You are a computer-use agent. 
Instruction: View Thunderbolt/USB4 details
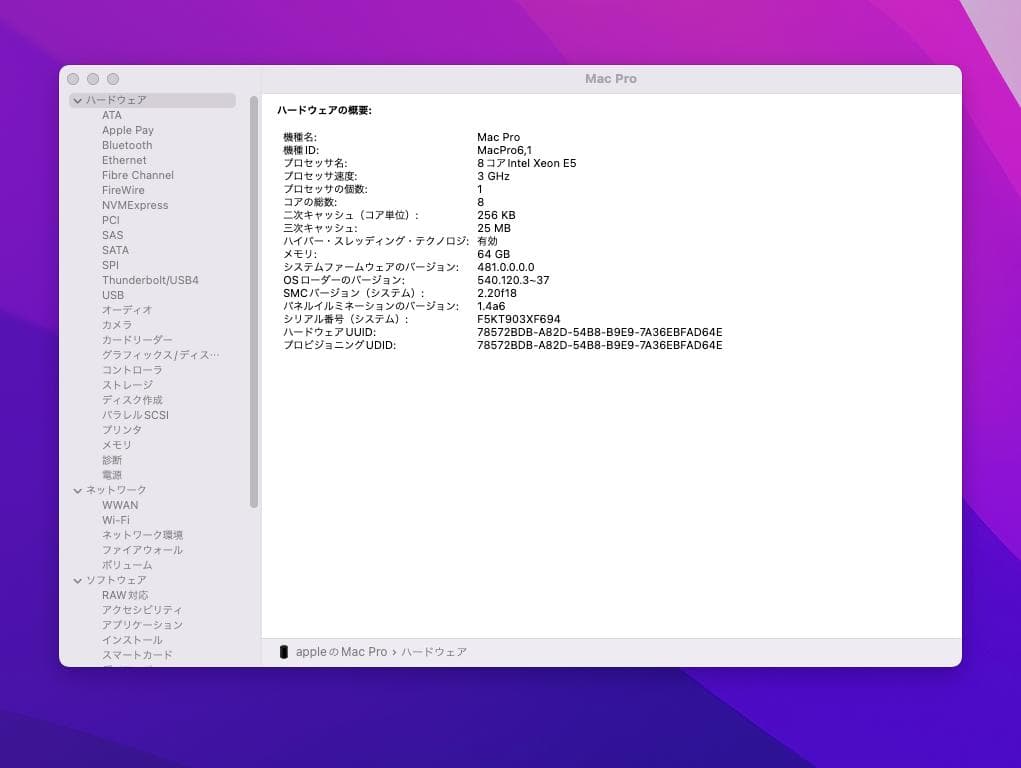click(x=150, y=280)
